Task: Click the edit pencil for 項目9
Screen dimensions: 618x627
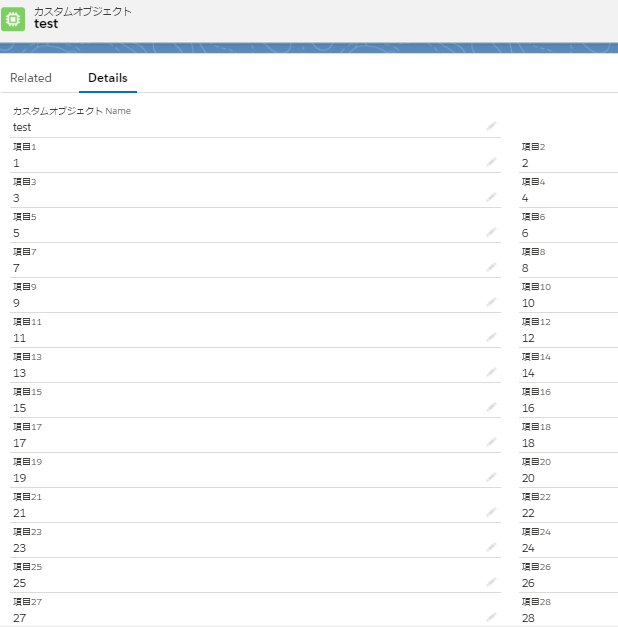Action: click(x=491, y=302)
